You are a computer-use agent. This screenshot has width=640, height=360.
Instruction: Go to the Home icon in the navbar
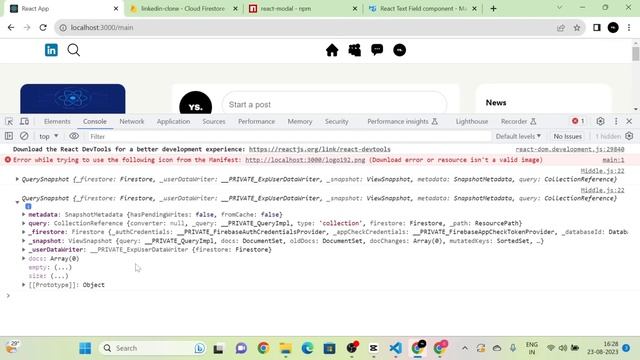(332, 50)
